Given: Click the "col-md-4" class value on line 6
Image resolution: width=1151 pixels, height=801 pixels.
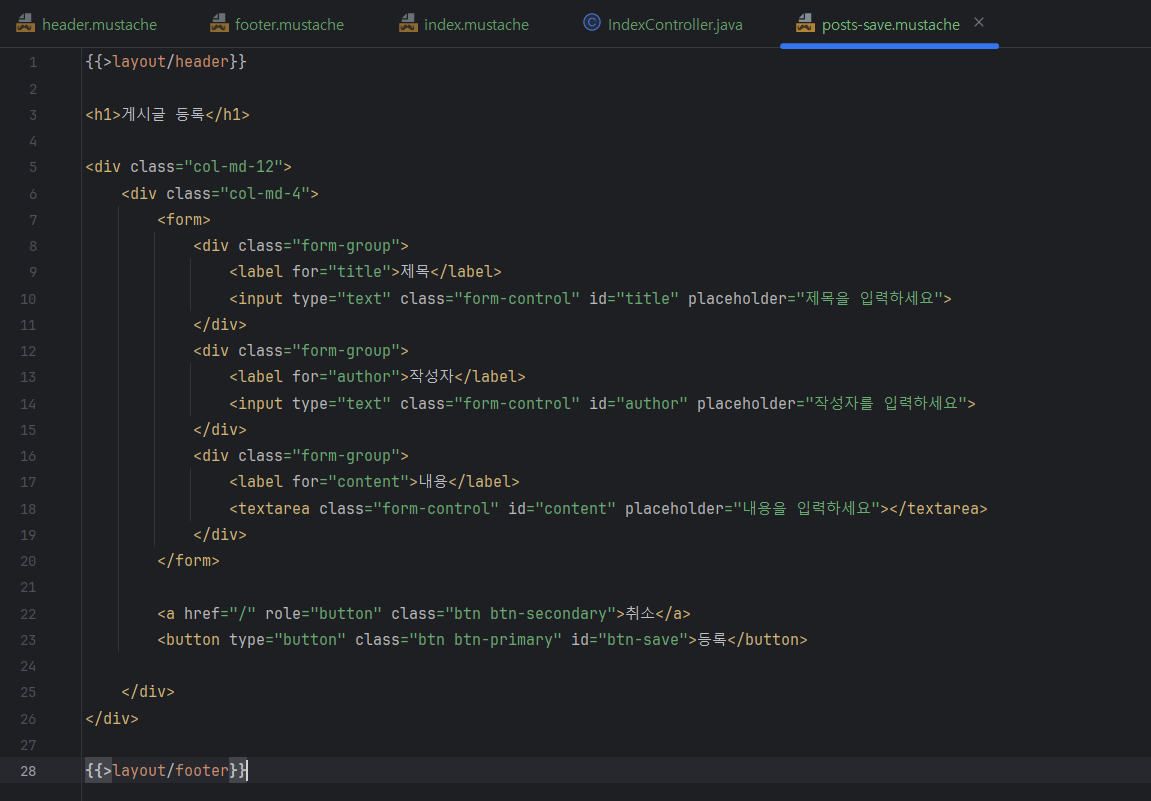Looking at the screenshot, I should click(265, 194).
